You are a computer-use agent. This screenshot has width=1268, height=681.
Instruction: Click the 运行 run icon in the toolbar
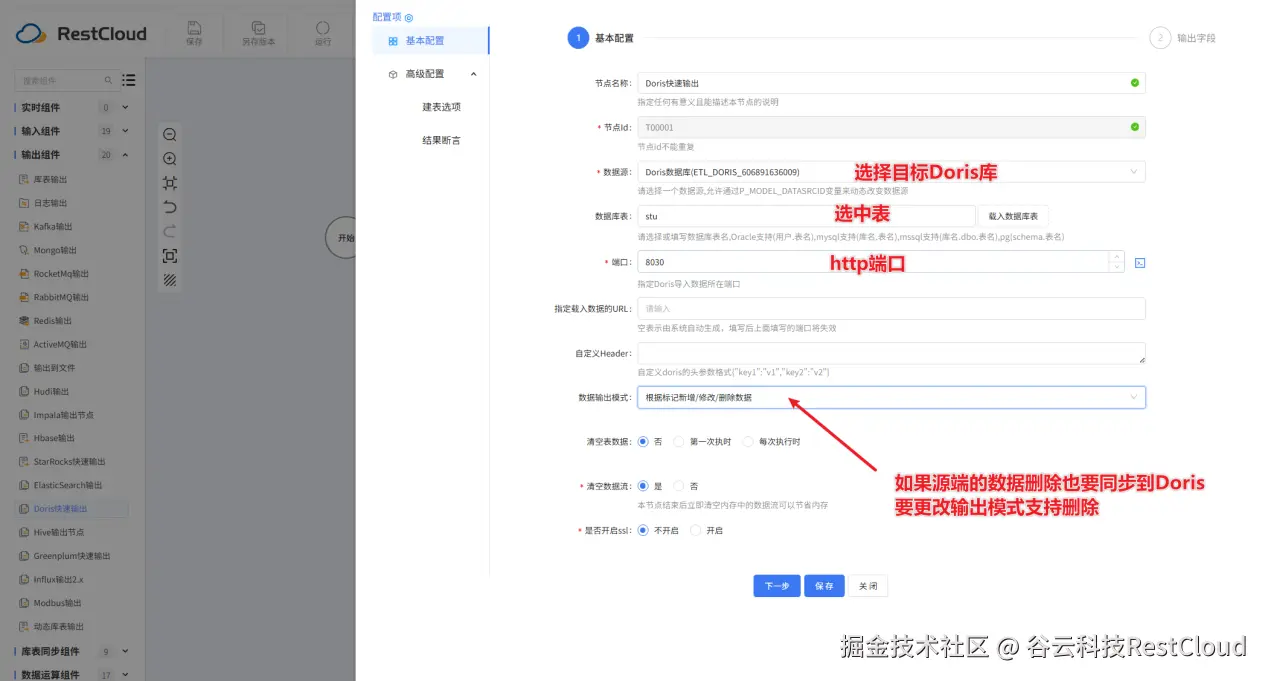(322, 33)
